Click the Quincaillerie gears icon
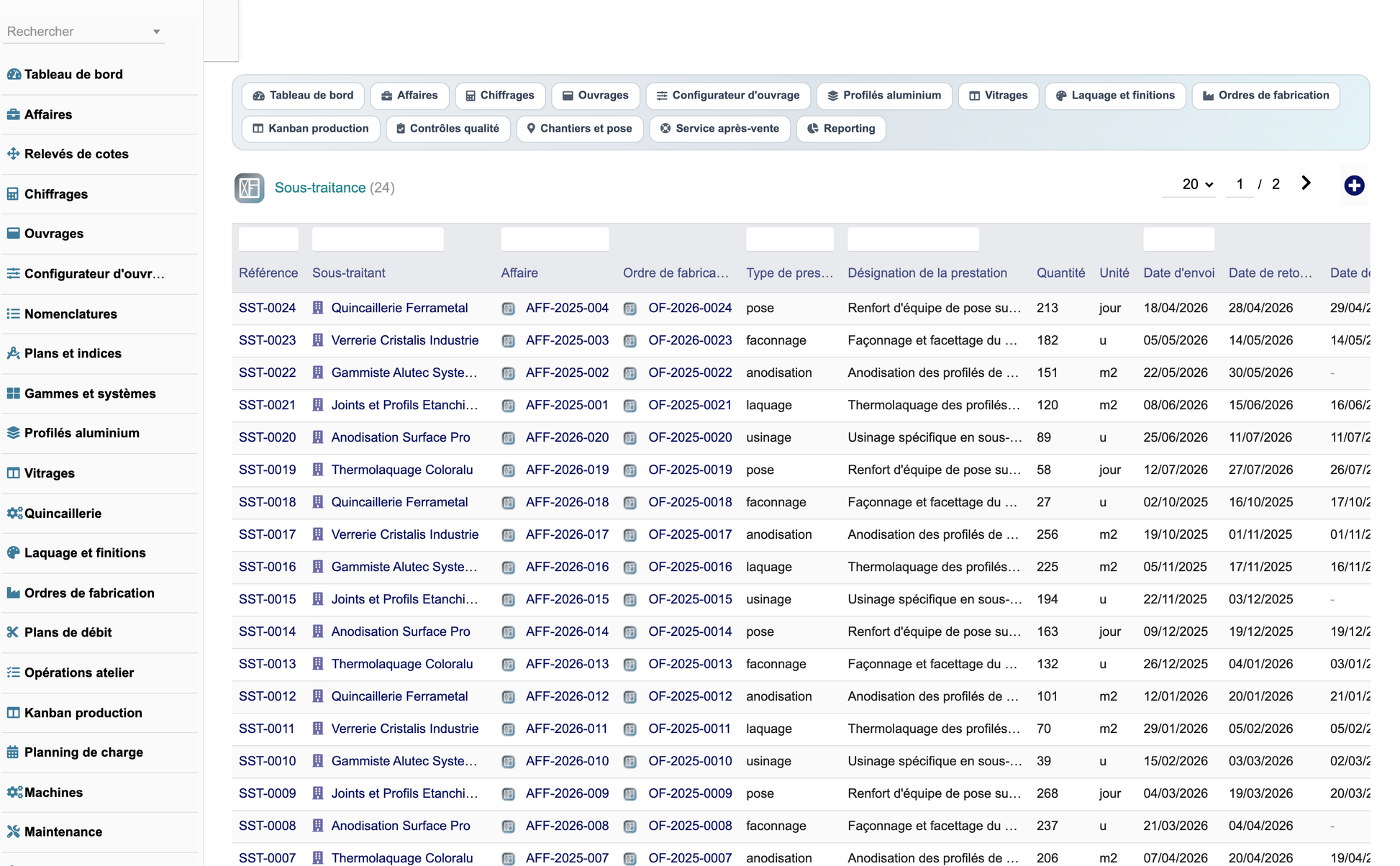Image resolution: width=1400 pixels, height=866 pixels. click(x=14, y=514)
